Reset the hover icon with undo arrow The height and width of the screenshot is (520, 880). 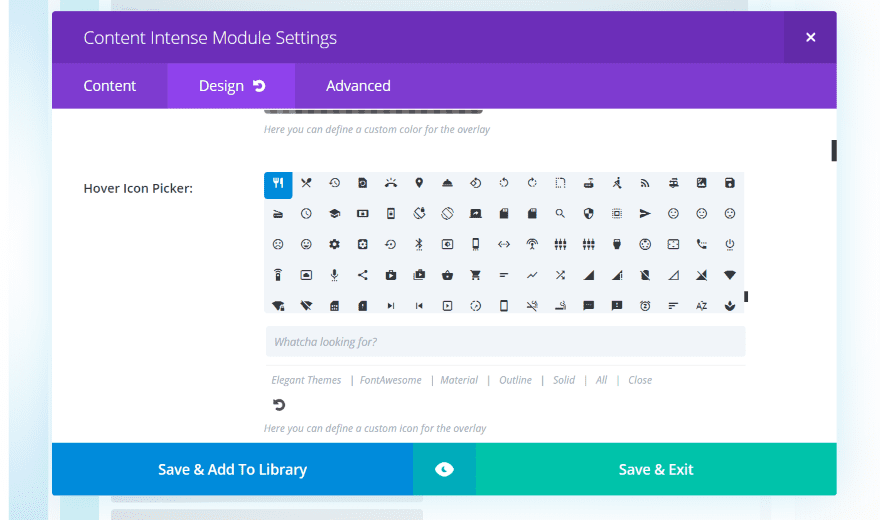coord(279,405)
